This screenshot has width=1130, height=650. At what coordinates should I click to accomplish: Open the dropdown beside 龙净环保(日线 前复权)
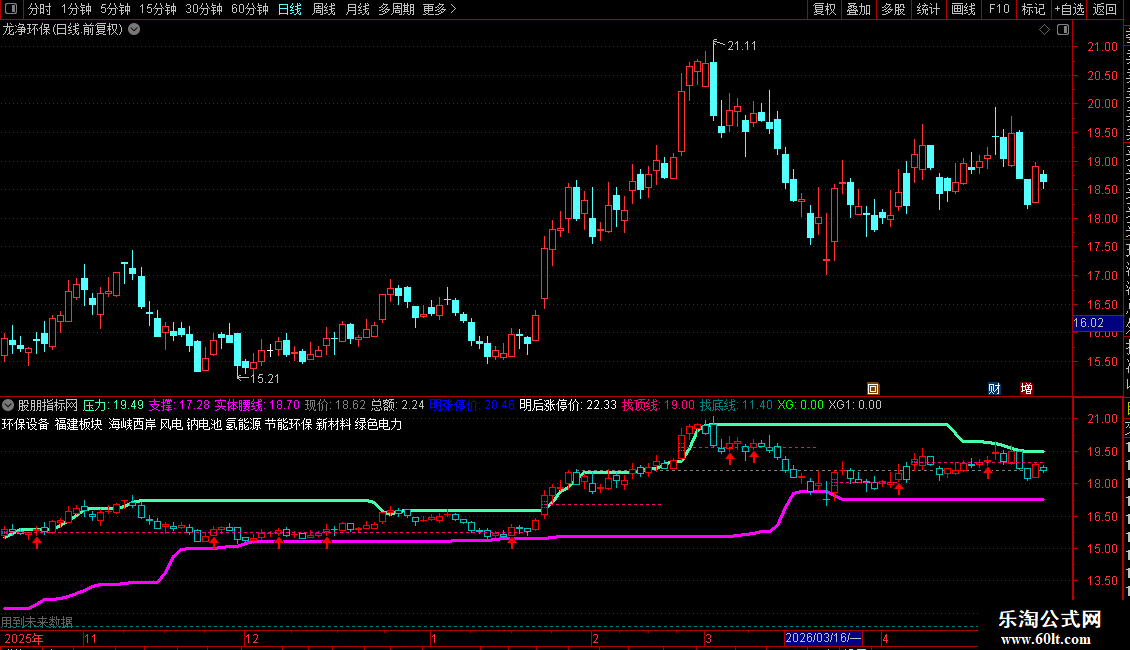pos(134,30)
